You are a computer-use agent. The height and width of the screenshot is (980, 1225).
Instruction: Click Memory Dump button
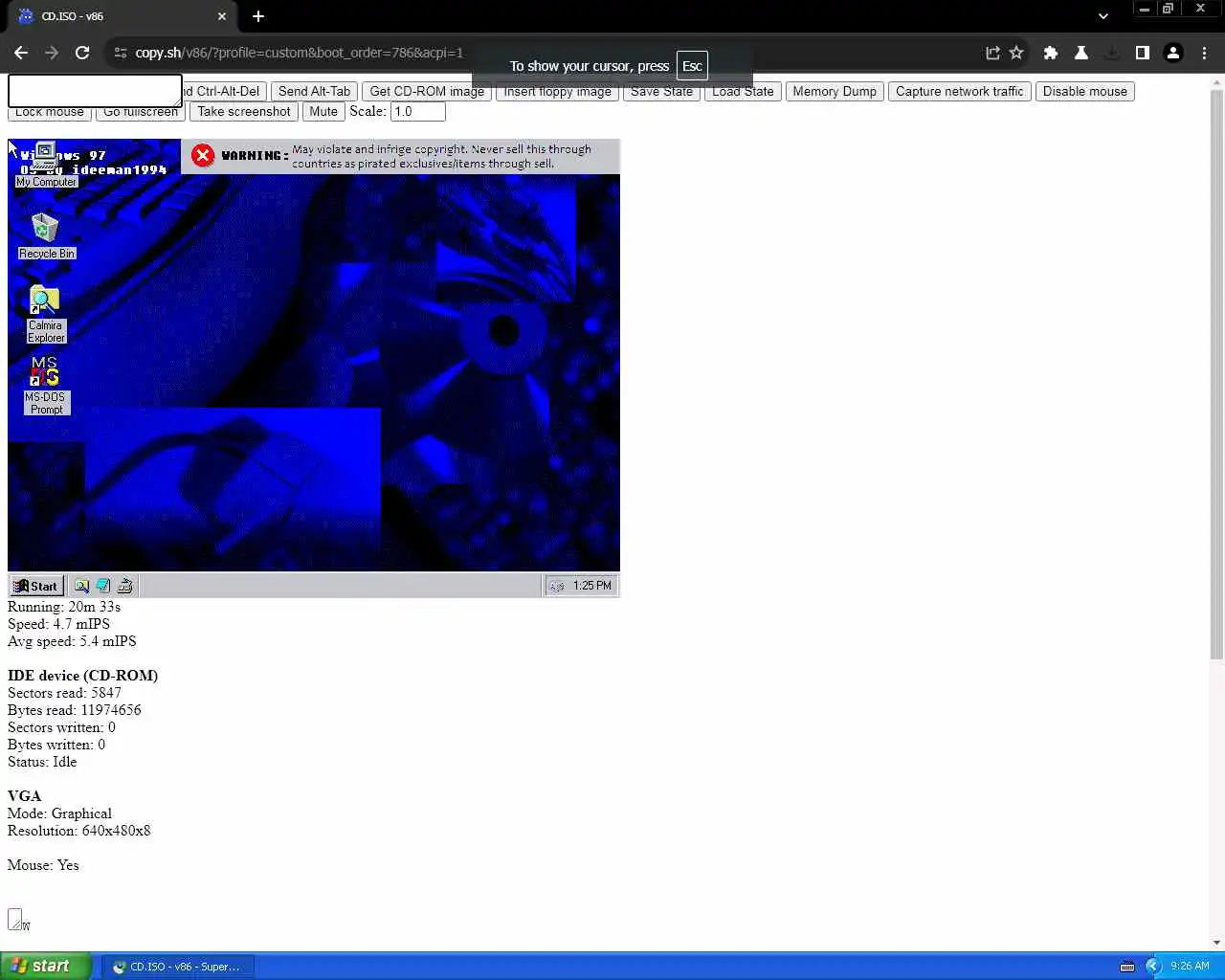[835, 92]
